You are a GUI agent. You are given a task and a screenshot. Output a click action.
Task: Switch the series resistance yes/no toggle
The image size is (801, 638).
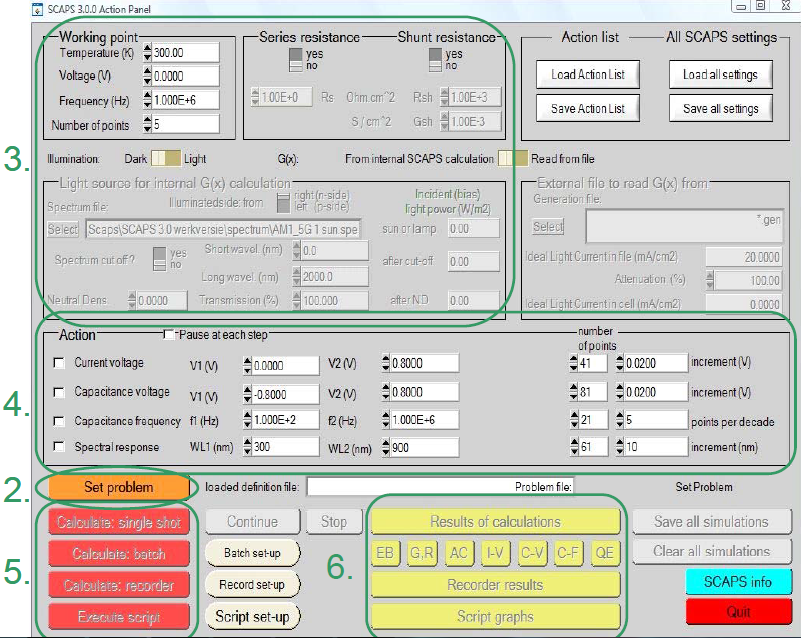(x=296, y=60)
